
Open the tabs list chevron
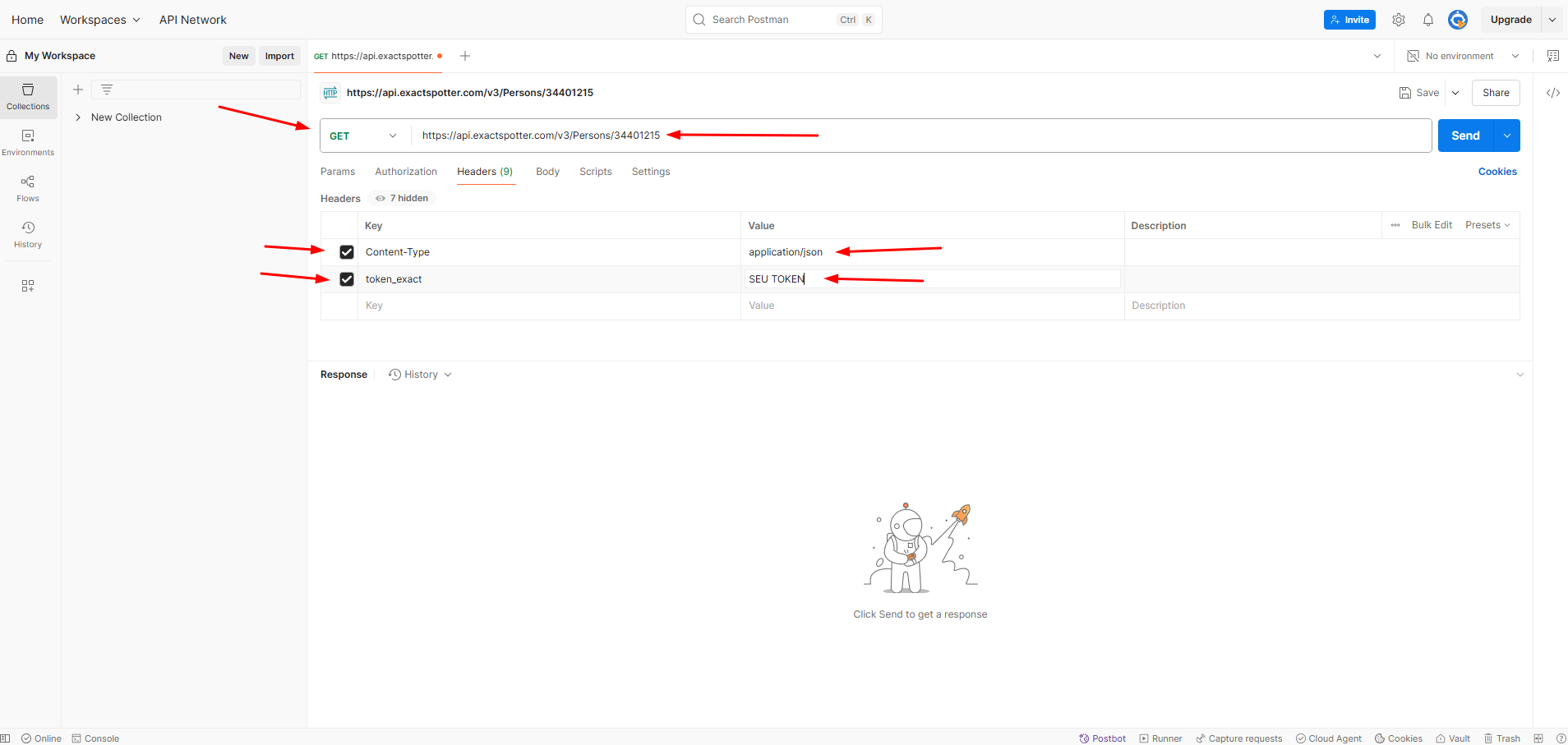click(1377, 56)
